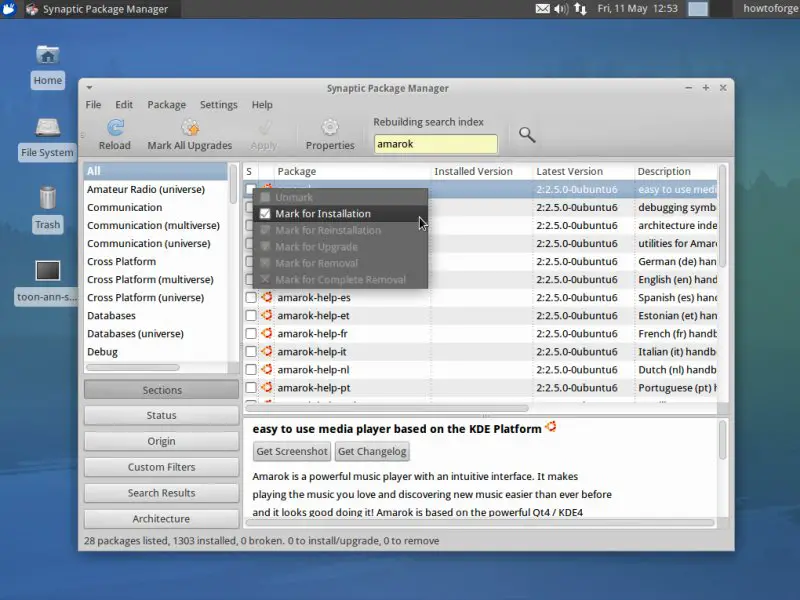Check the mail notification icon in the panel

(542, 9)
